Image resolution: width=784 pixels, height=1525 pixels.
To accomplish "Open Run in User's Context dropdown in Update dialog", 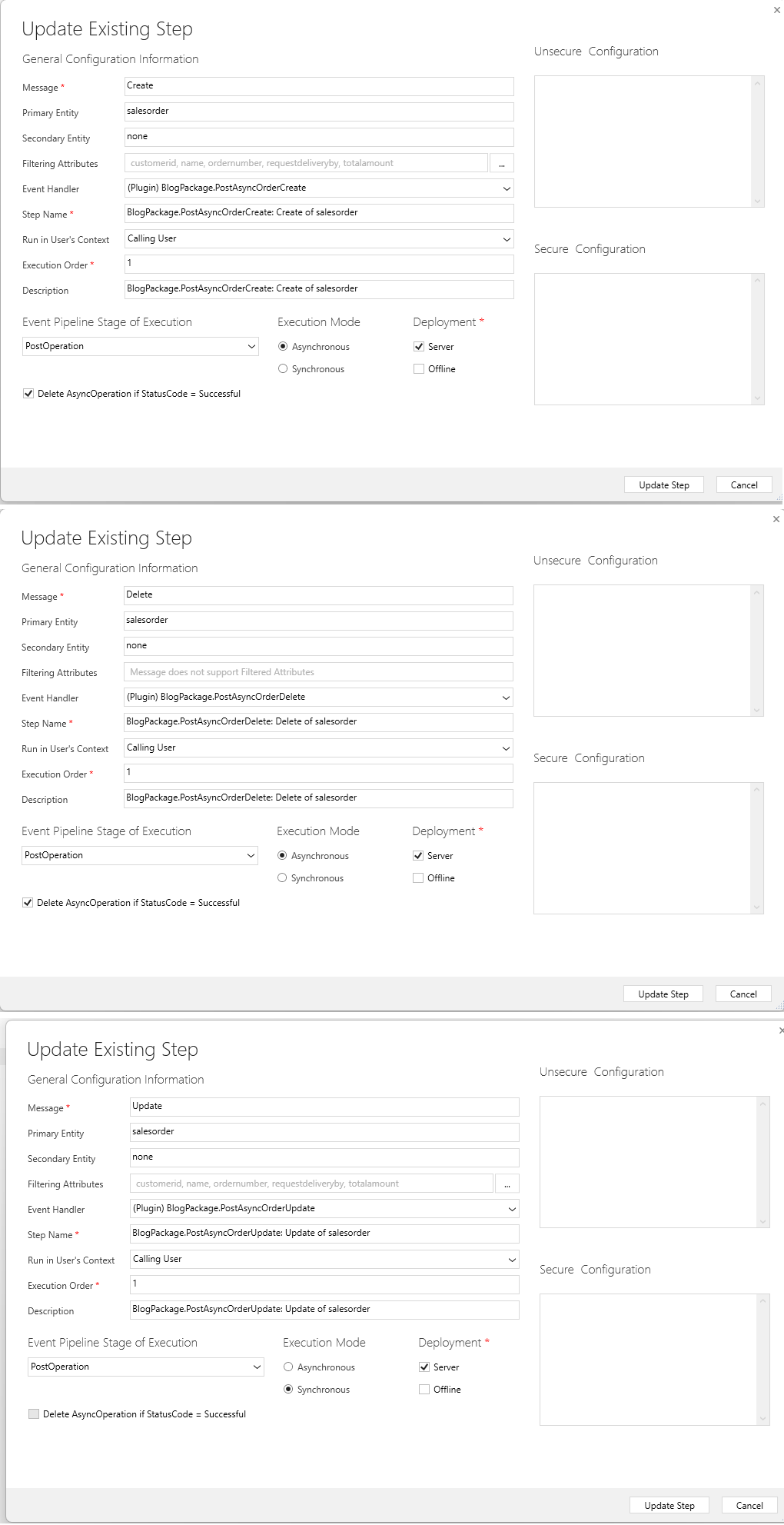I will (x=324, y=1260).
